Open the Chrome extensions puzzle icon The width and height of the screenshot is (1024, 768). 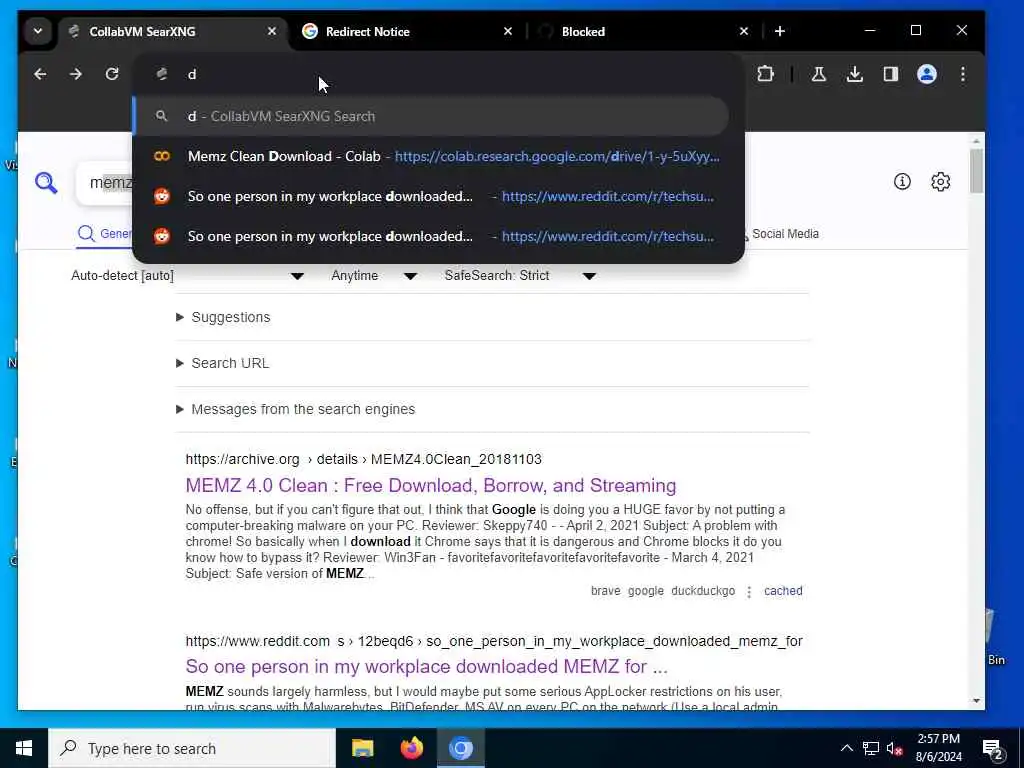click(765, 74)
